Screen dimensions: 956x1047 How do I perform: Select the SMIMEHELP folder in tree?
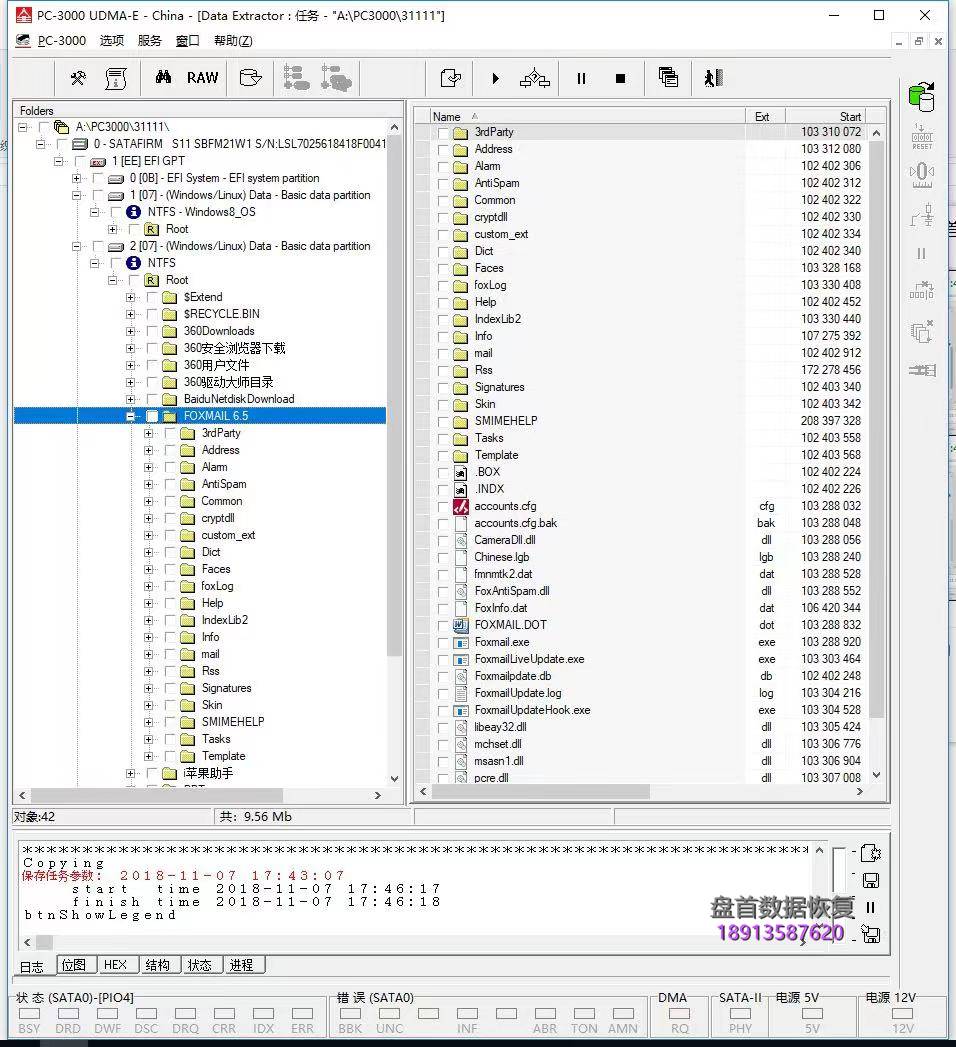coord(233,722)
